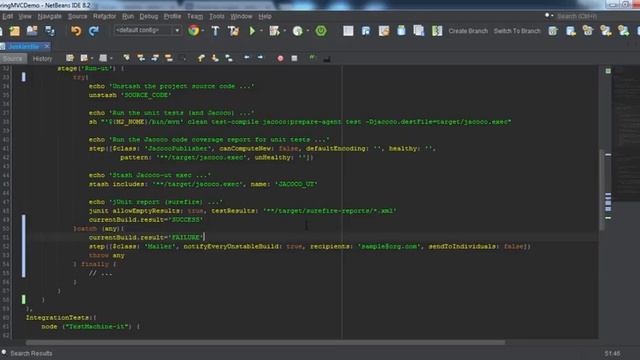Viewport: 640px width, 360px height.
Task: Click the blue Redo arrow
Action: (x=94, y=31)
